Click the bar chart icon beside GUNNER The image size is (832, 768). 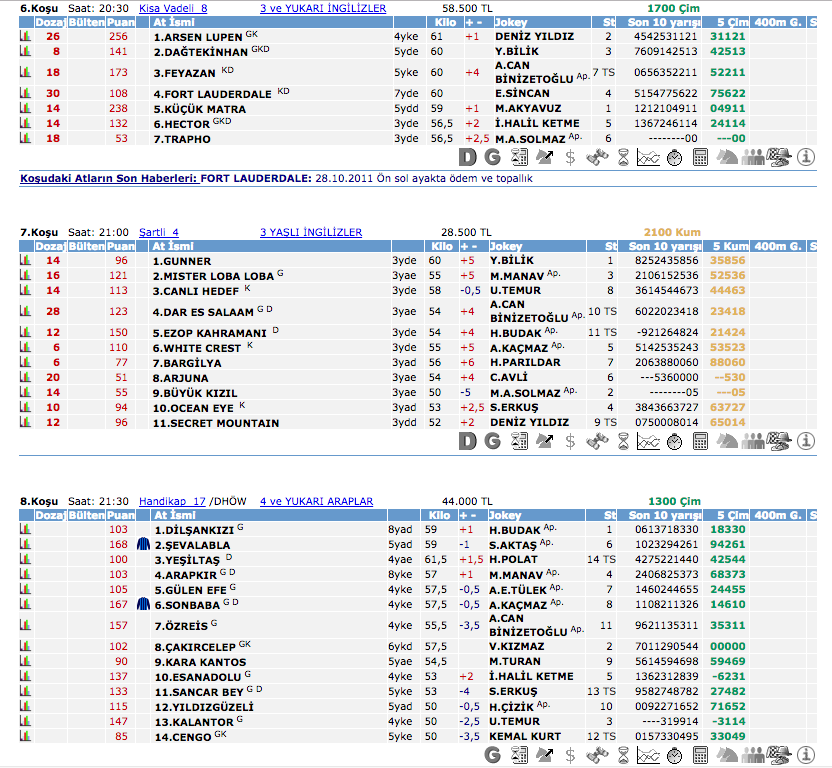[x=26, y=261]
